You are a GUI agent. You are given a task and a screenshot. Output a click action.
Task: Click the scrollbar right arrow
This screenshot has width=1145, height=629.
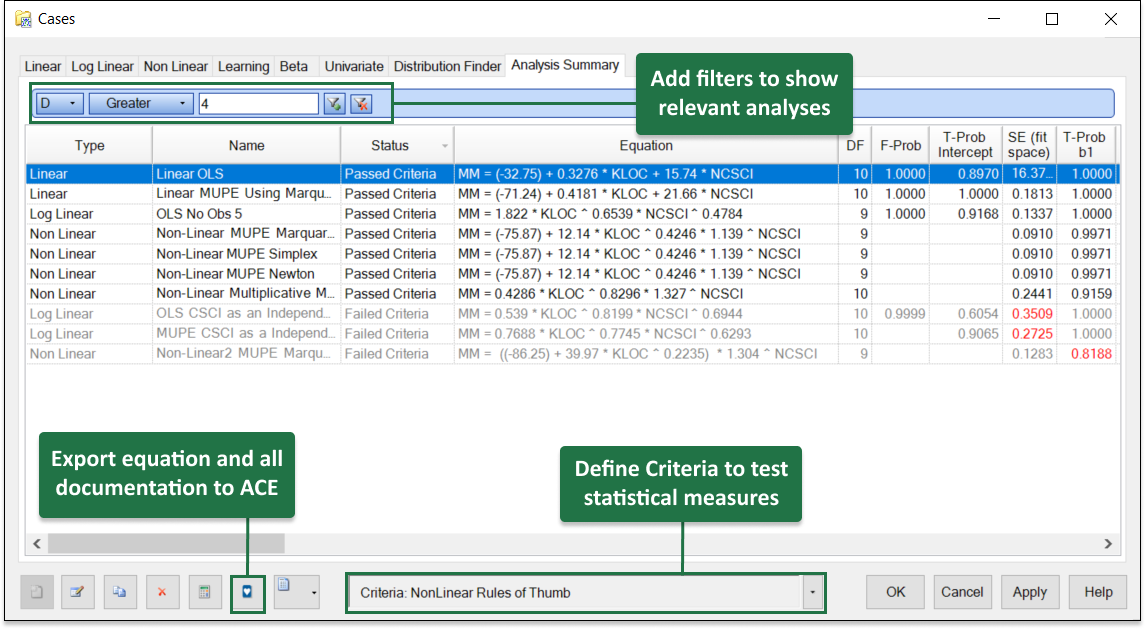1108,544
